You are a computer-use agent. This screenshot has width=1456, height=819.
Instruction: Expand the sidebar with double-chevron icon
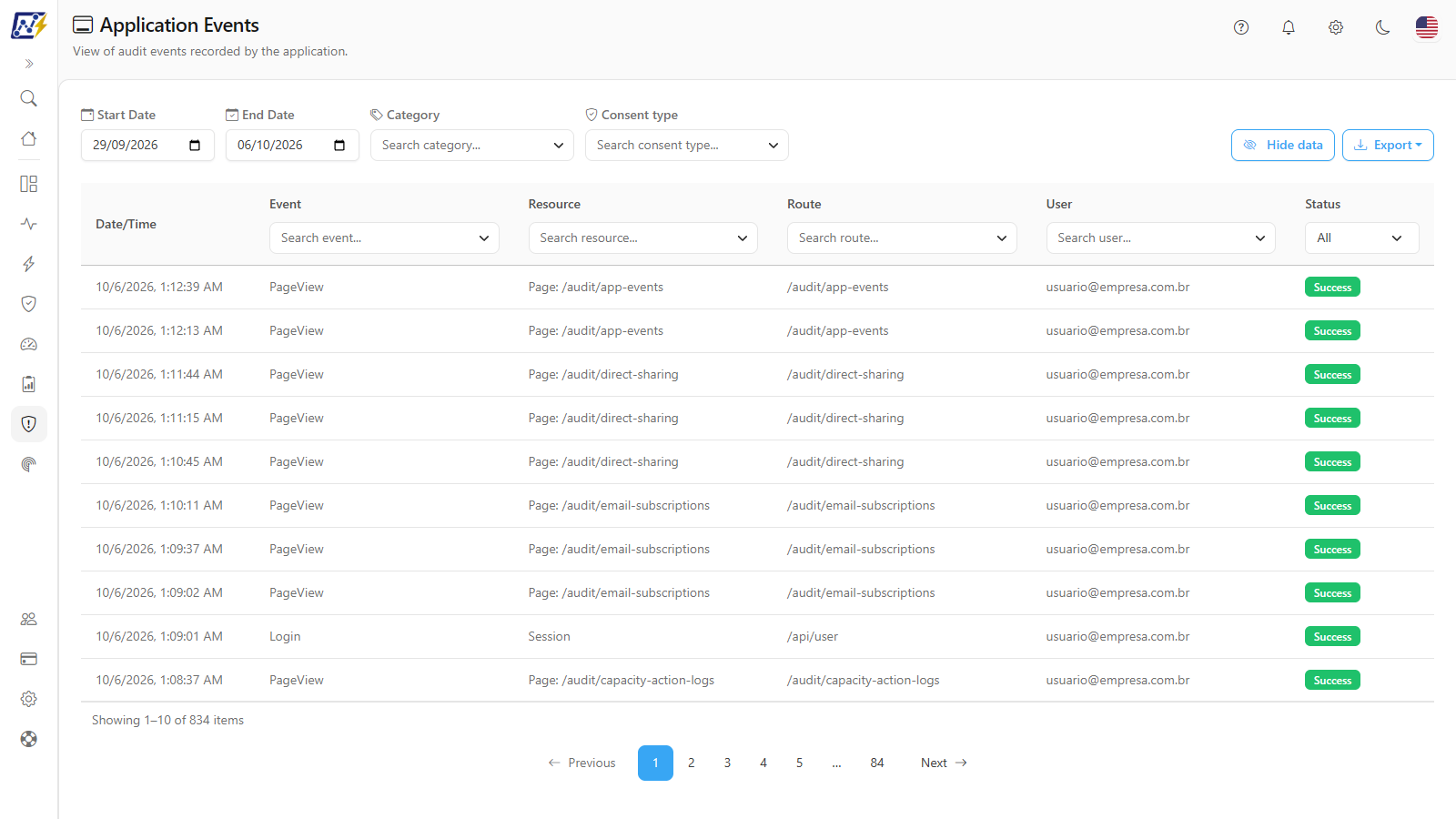click(x=29, y=64)
